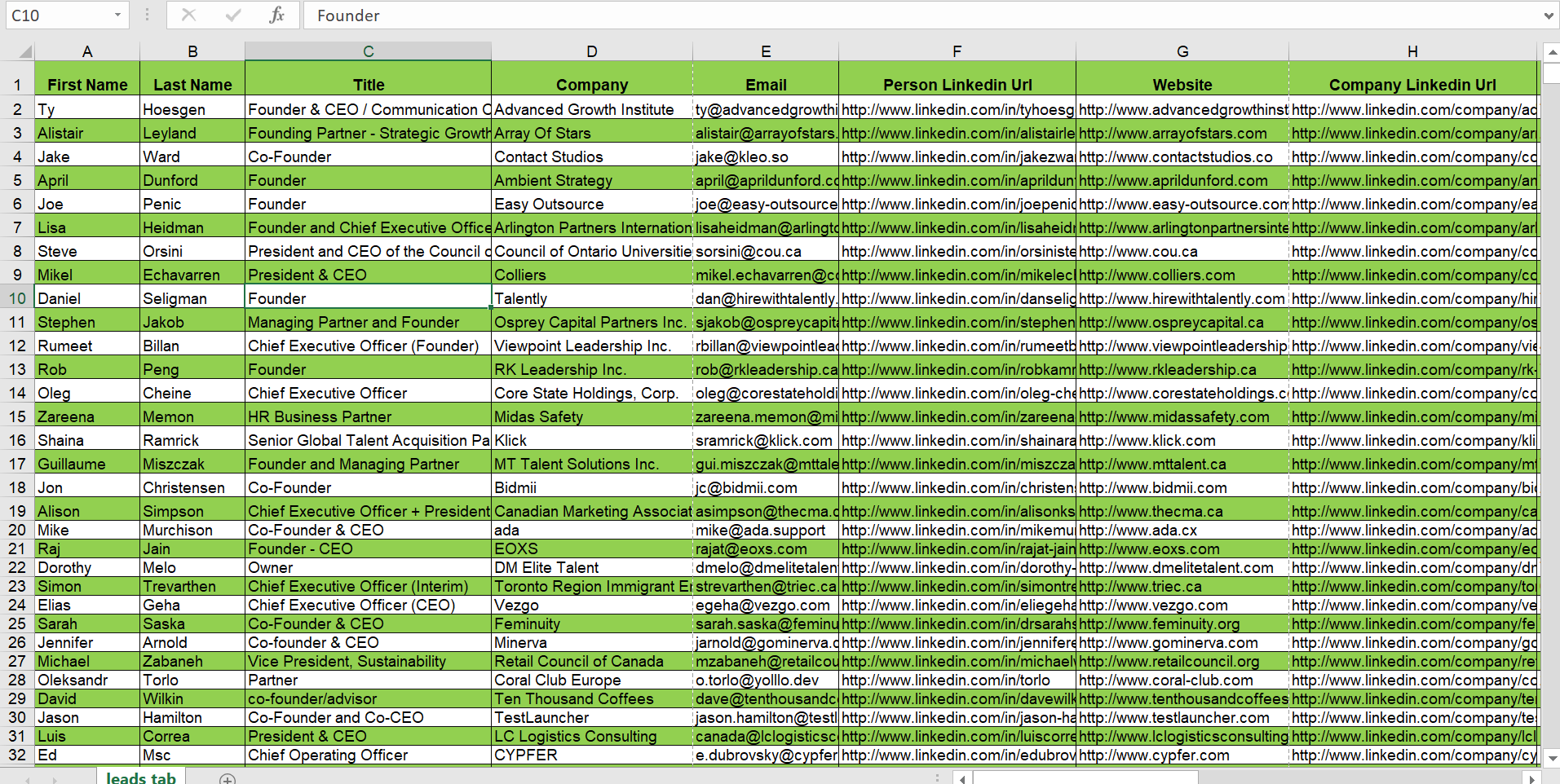Select the sorsini@cou.ca email cell
Image resolution: width=1560 pixels, height=784 pixels.
click(766, 251)
